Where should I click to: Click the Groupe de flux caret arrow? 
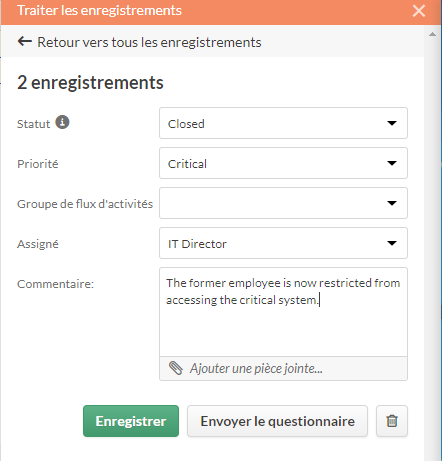(x=392, y=203)
